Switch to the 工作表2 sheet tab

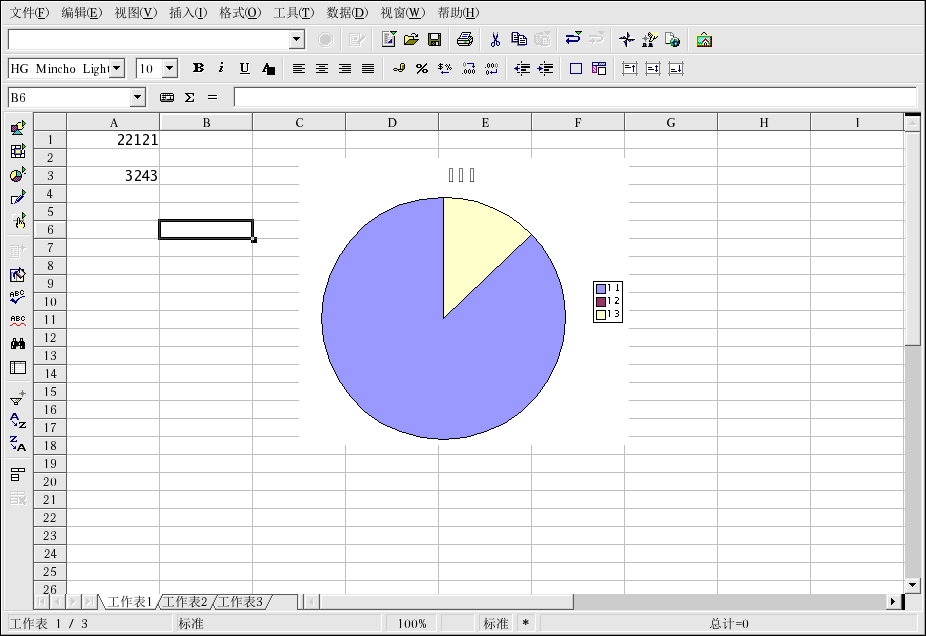(x=185, y=602)
